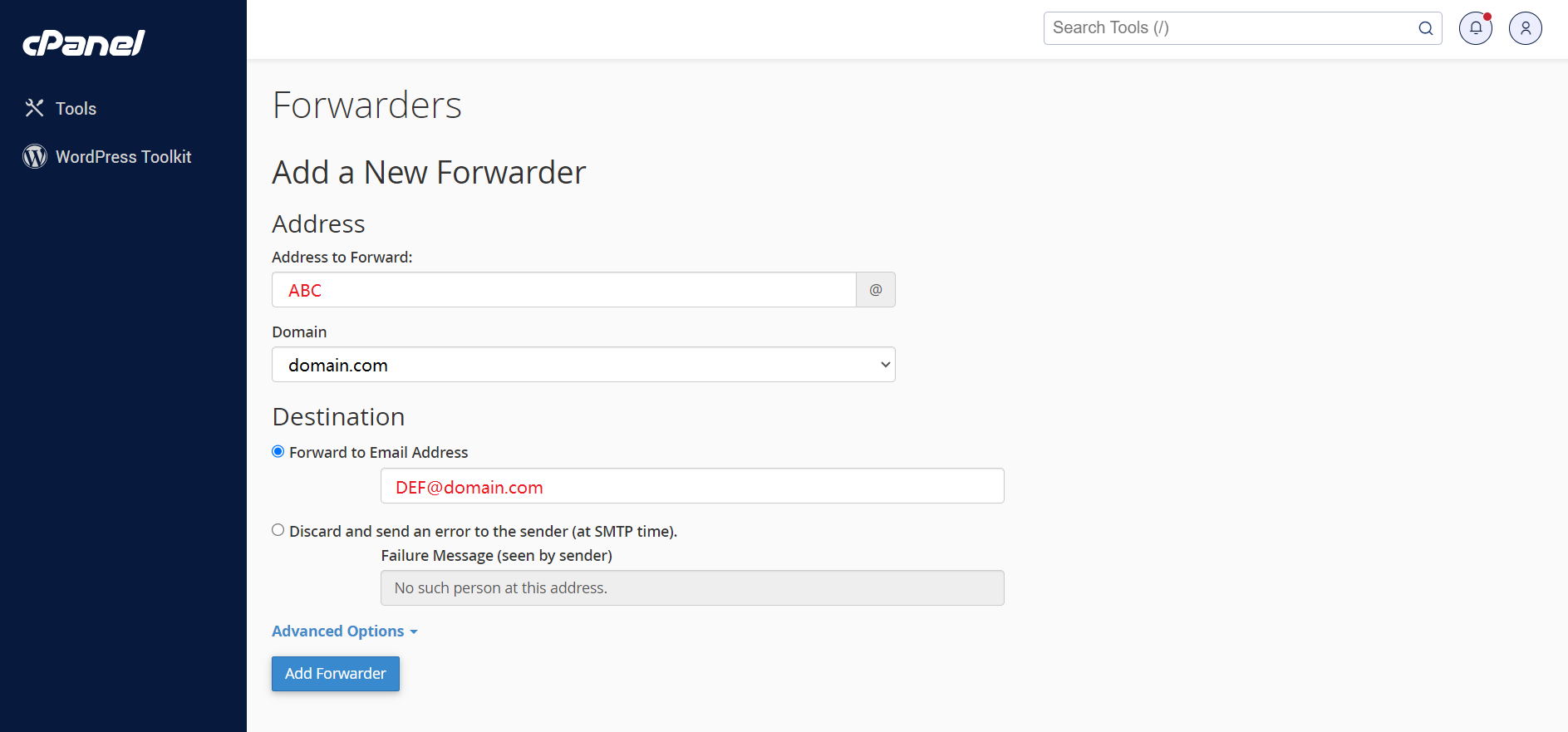Click the search magnifier icon
This screenshot has width=1568, height=732.
1426,28
